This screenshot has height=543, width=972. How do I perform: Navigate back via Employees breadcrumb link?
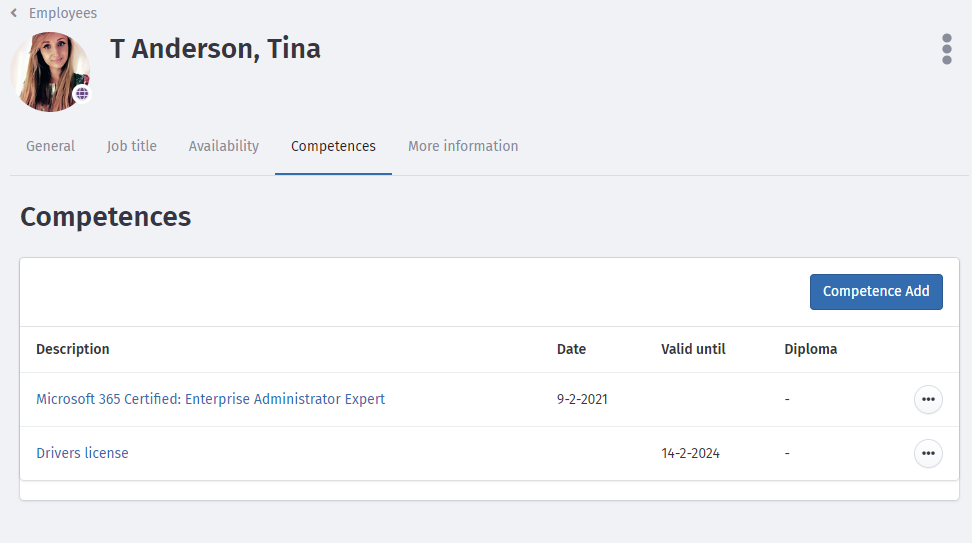pyautogui.click(x=63, y=13)
